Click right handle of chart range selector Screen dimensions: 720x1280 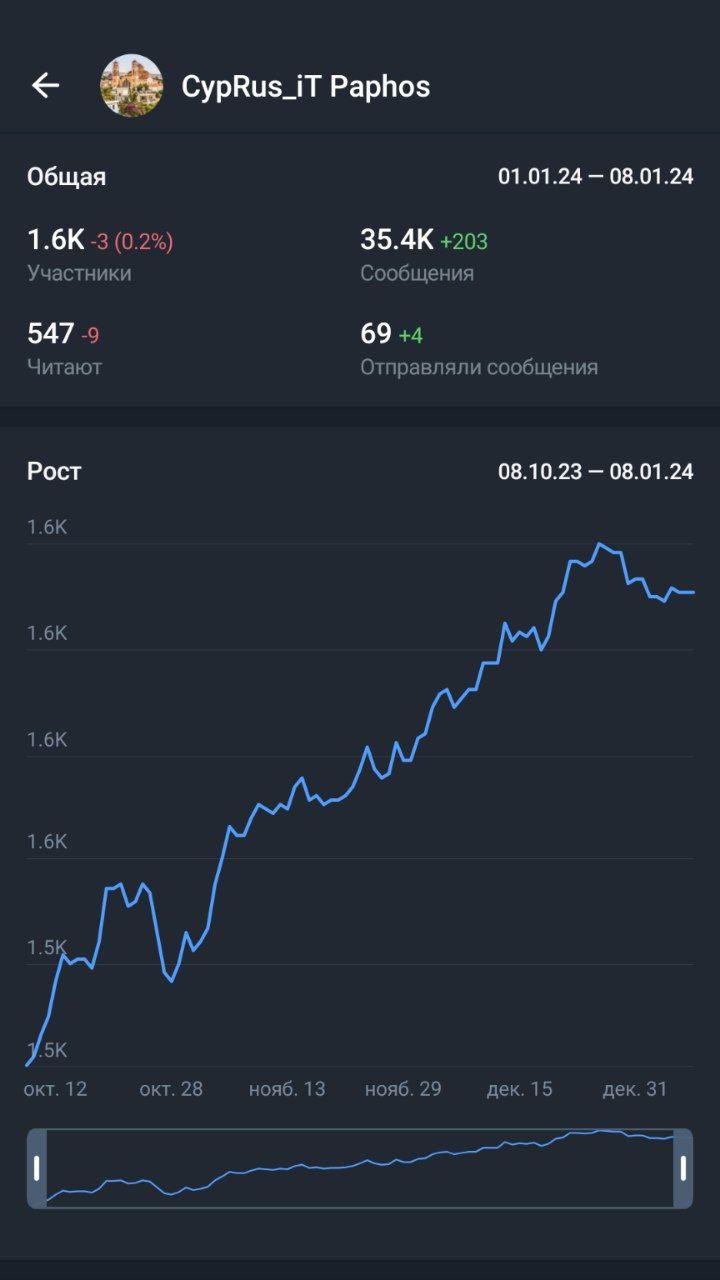(683, 1168)
